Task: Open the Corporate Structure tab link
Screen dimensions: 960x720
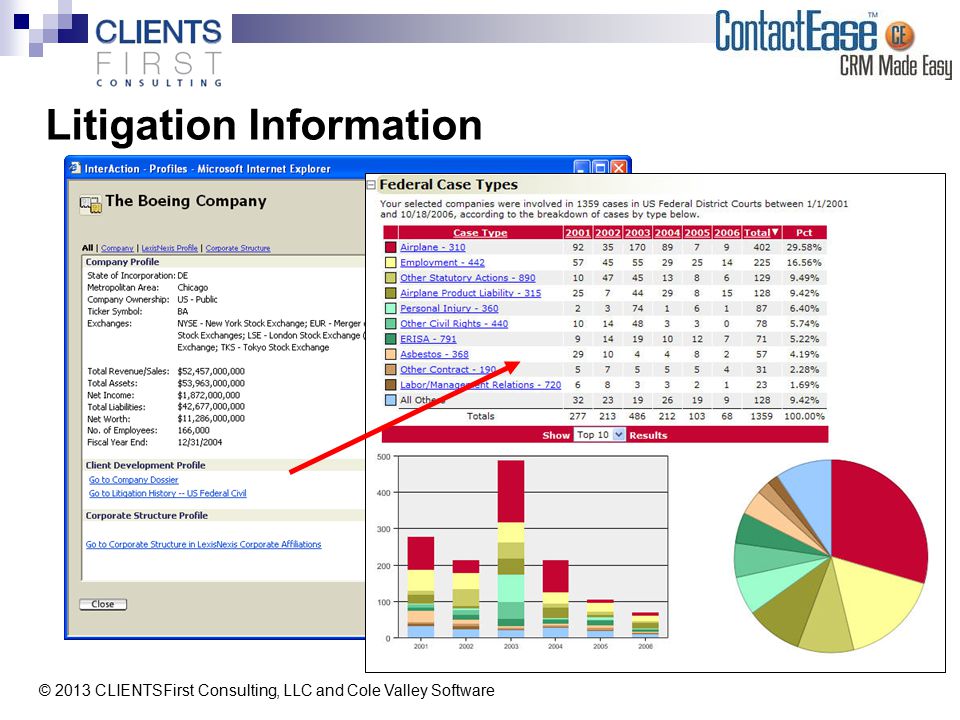Action: tap(238, 248)
